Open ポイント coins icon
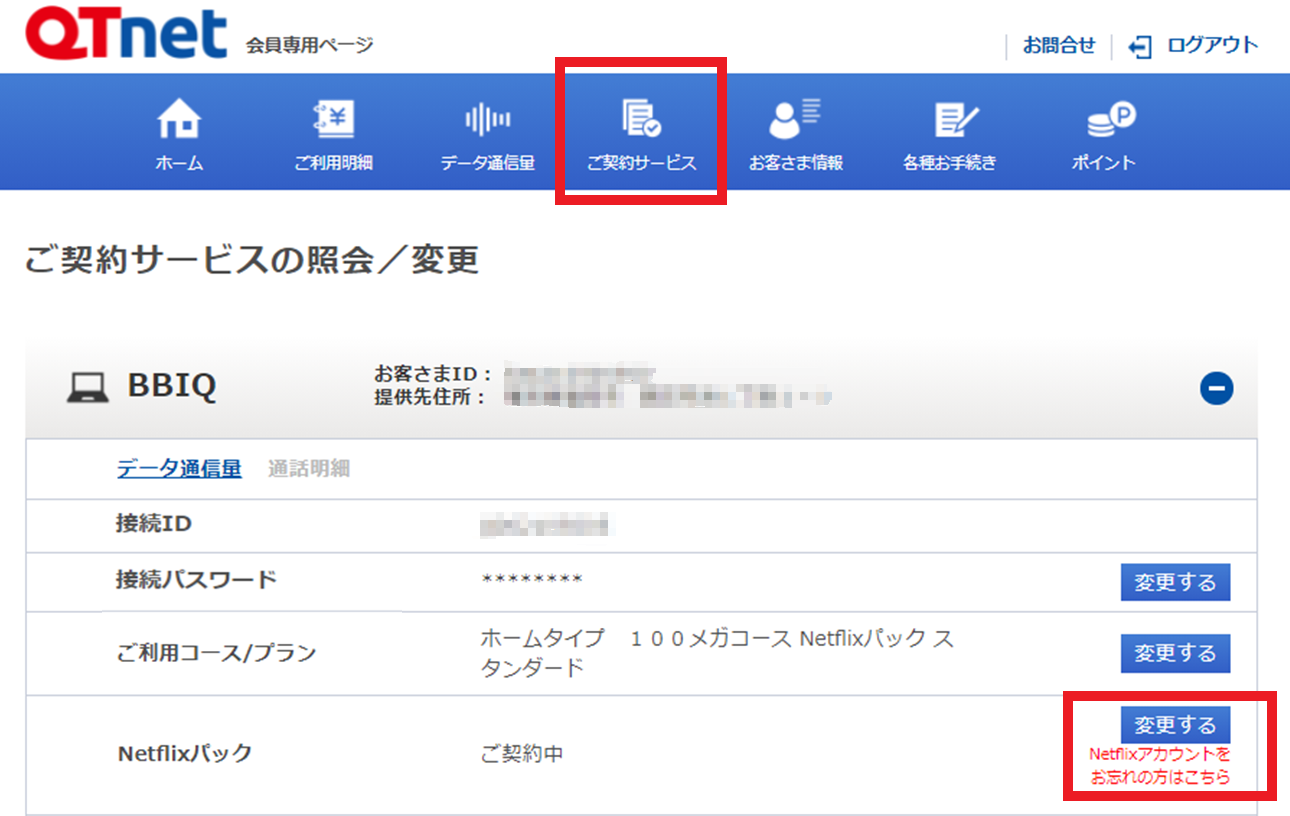 1111,120
